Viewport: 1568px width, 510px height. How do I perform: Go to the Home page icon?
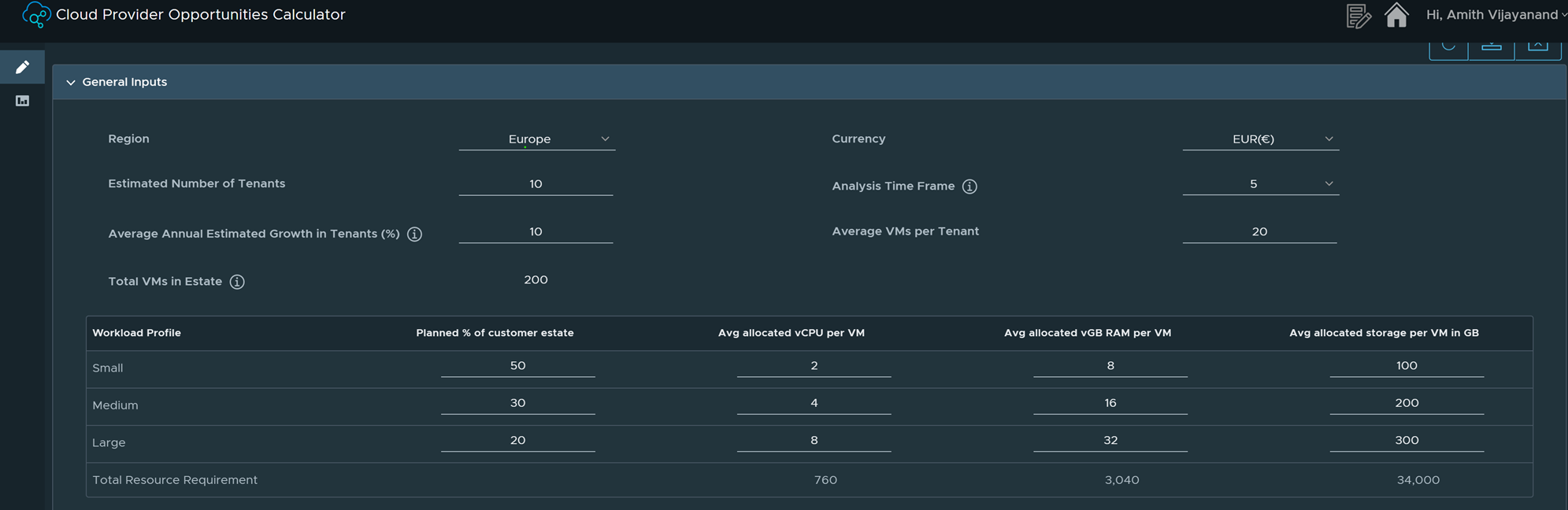[x=1396, y=16]
